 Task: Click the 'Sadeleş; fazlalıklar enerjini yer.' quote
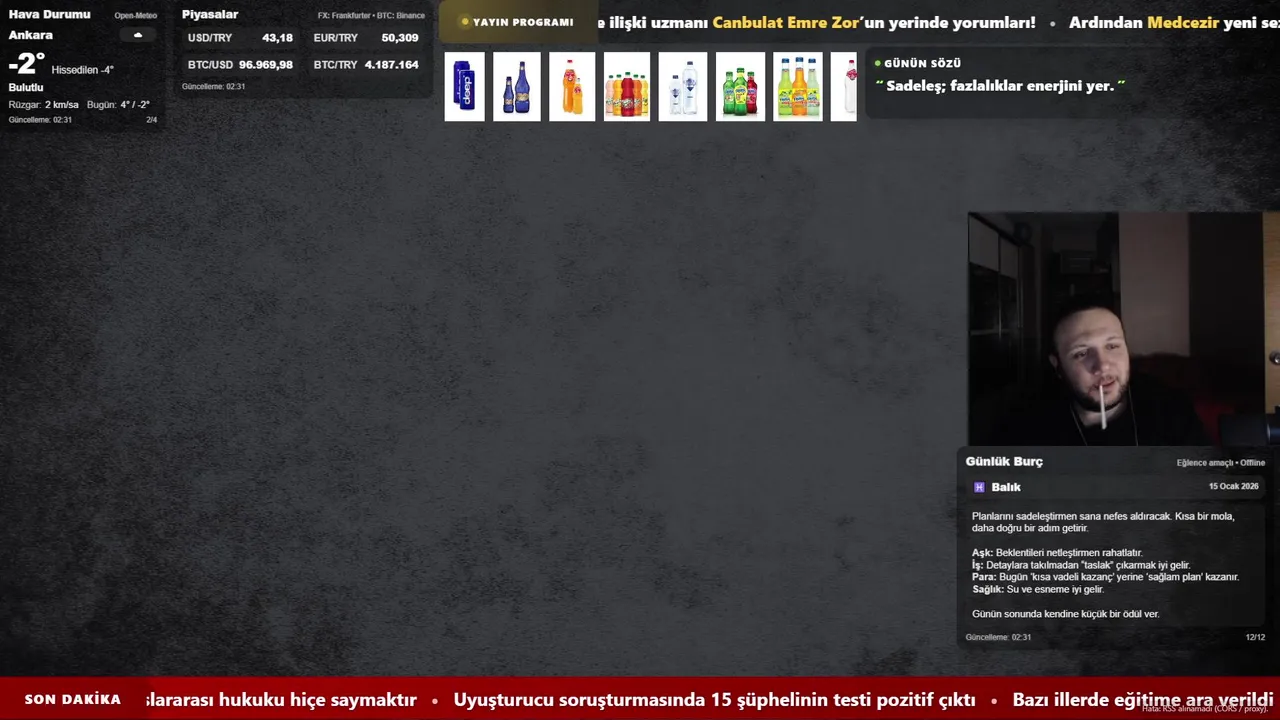[1000, 86]
